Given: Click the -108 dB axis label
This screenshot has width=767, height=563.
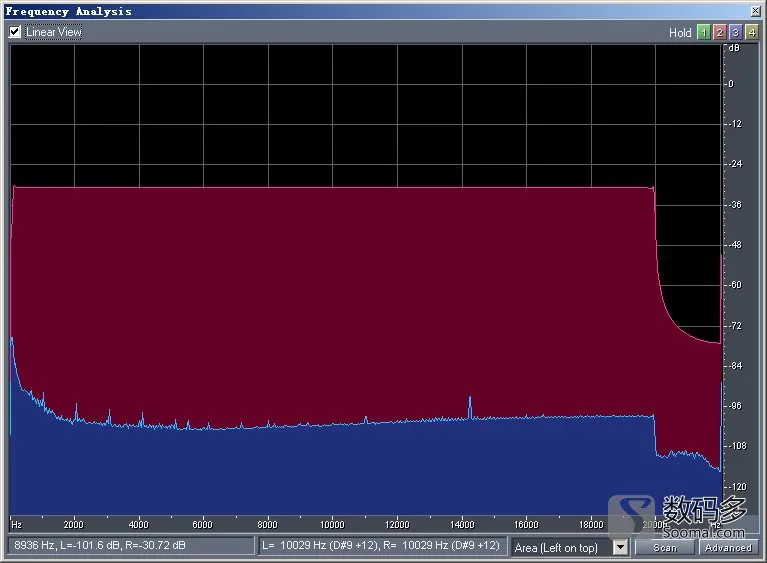Looking at the screenshot, I should (x=737, y=446).
